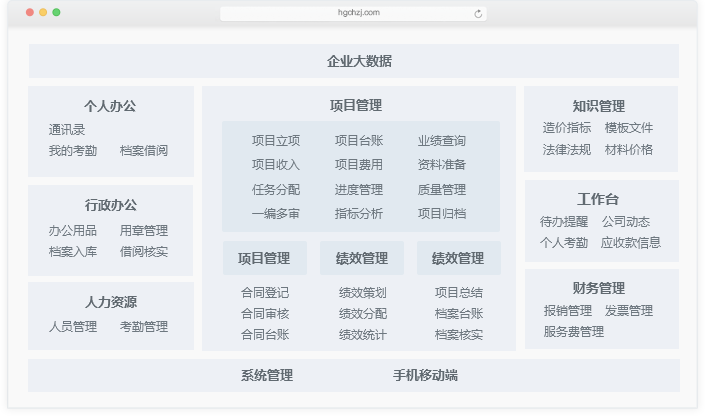Screen dimensions: 705x420
Task: Select 造价指标 under 知识管理
Action: (567, 128)
